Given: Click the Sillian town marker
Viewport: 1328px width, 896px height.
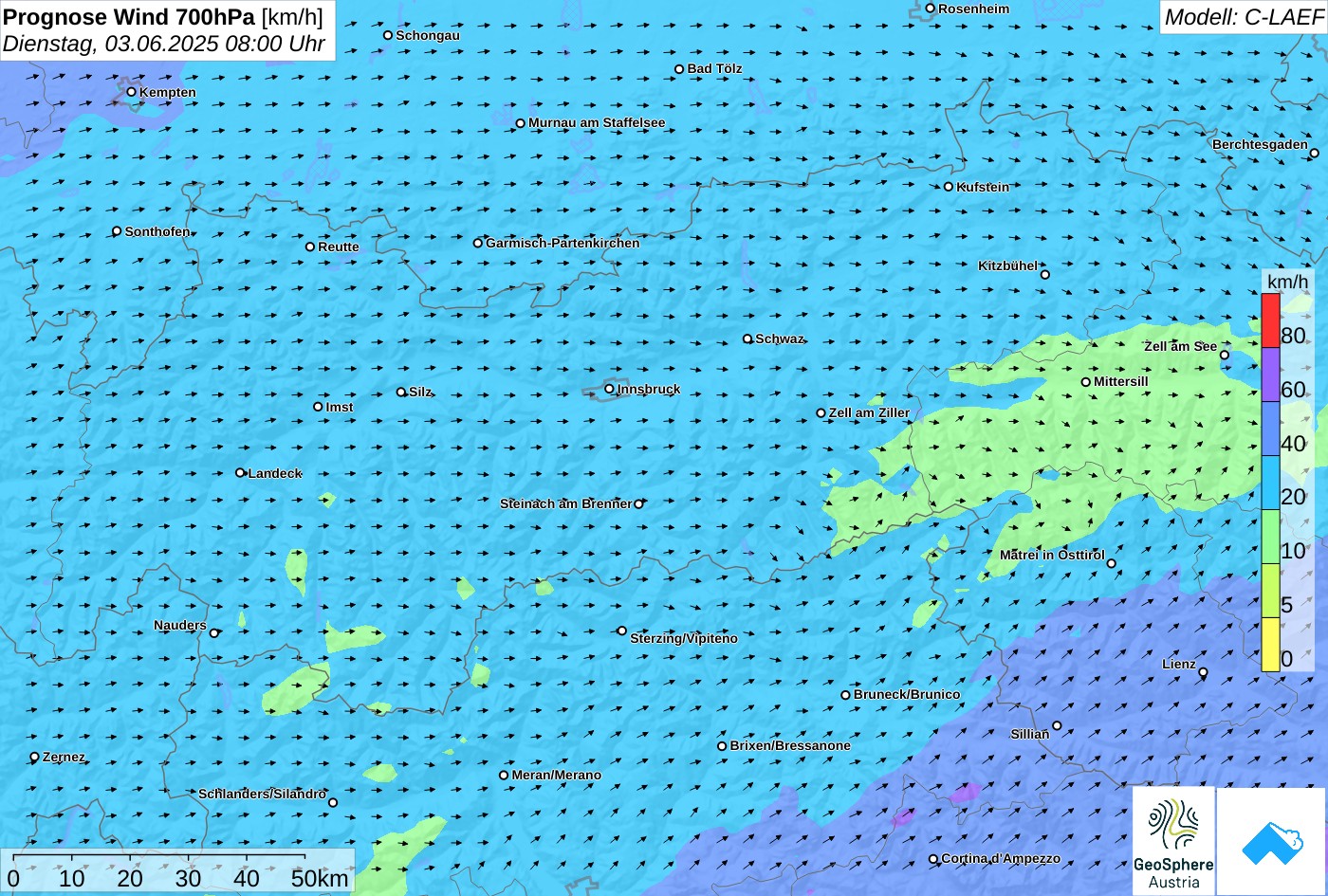Looking at the screenshot, I should [1057, 726].
